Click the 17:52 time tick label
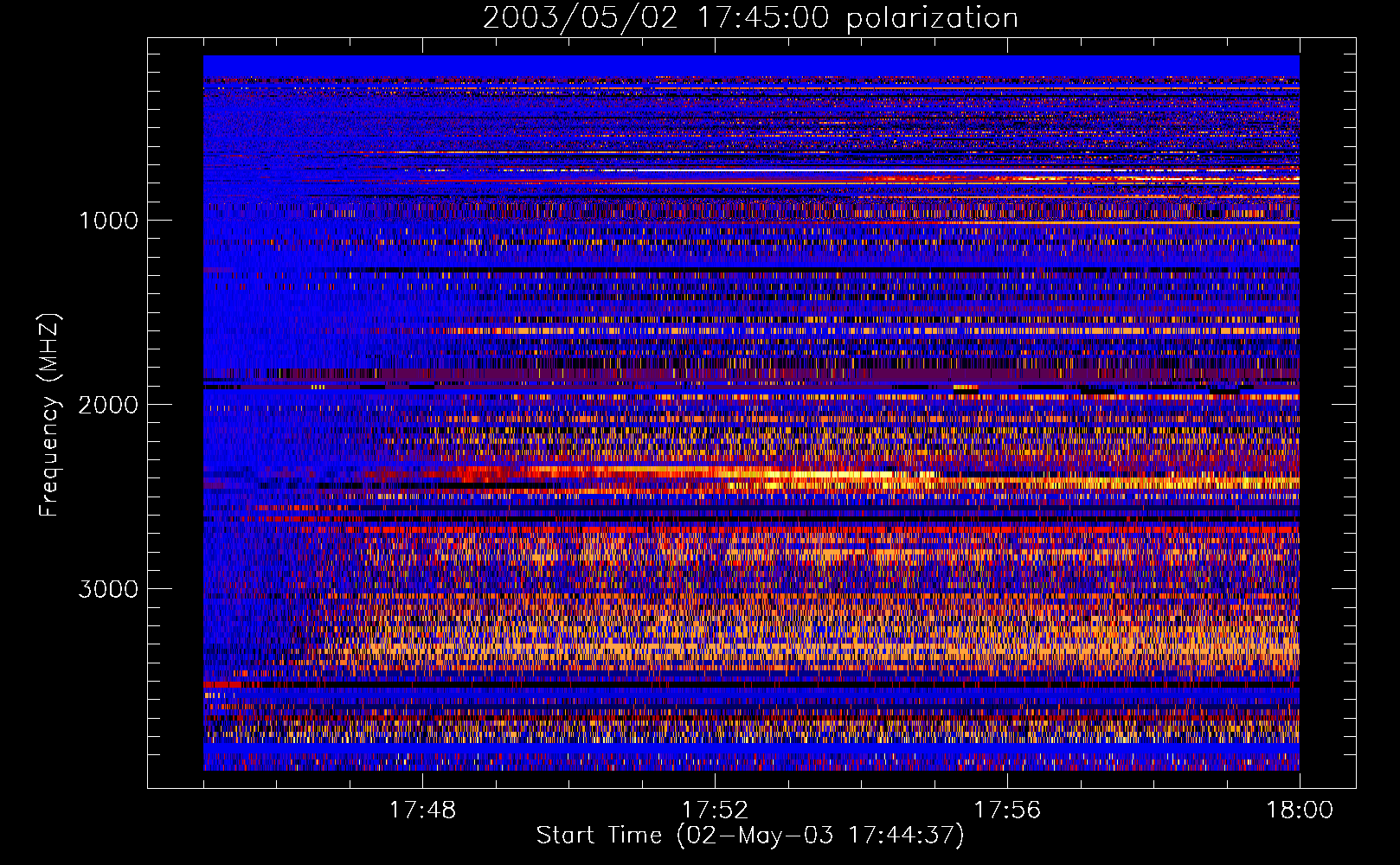1400x865 pixels. pyautogui.click(x=715, y=811)
